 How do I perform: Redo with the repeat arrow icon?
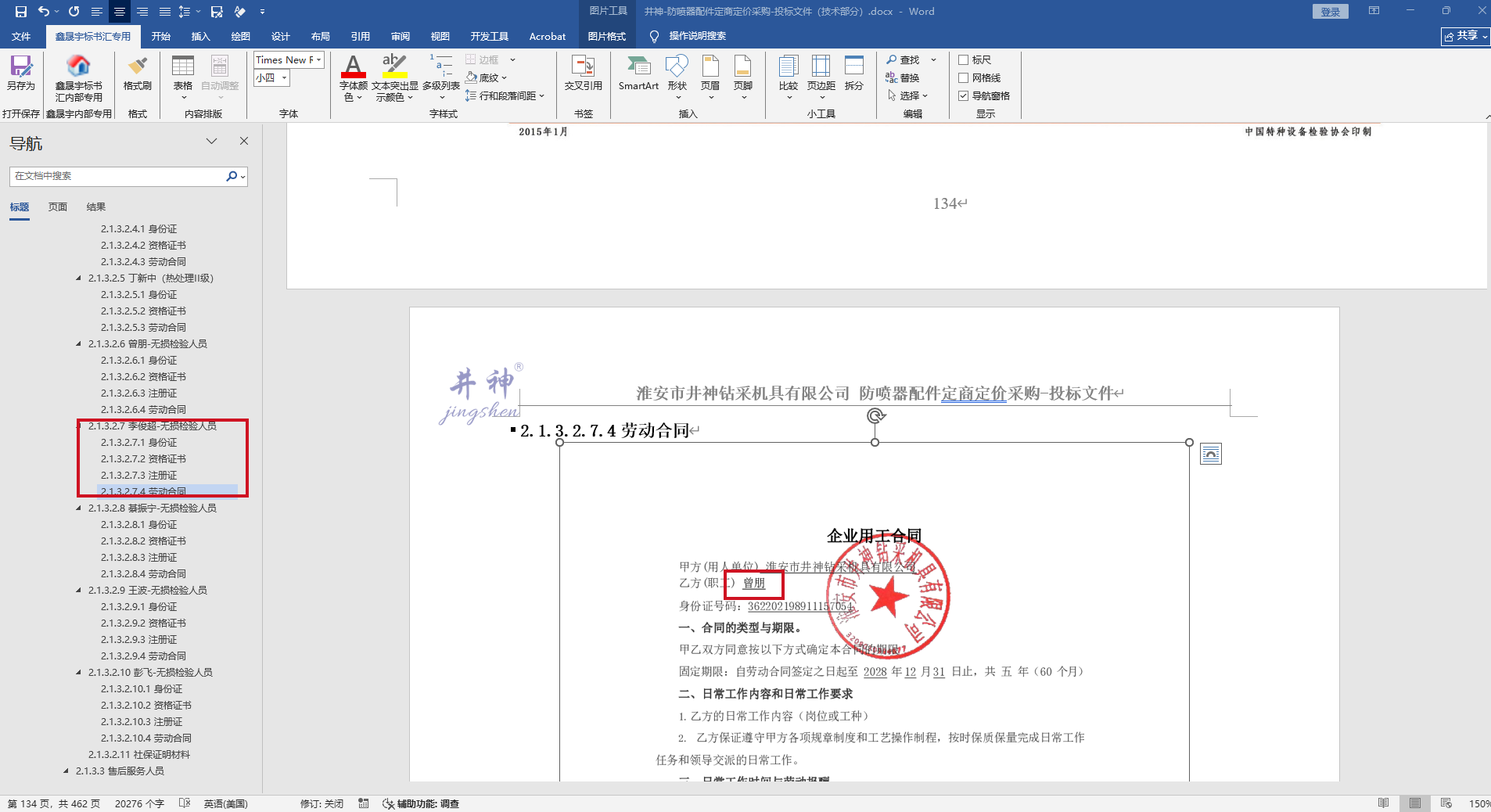pos(74,12)
